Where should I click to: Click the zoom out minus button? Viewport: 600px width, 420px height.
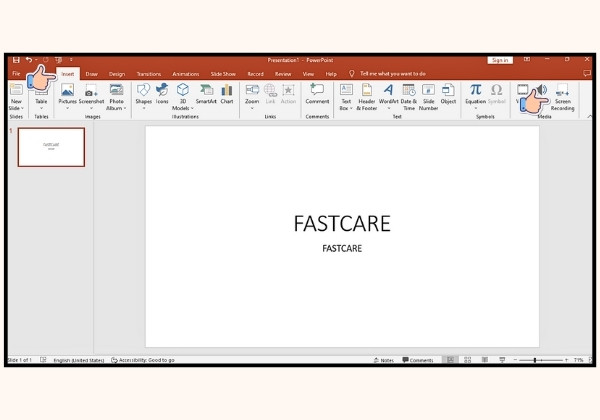coord(515,360)
